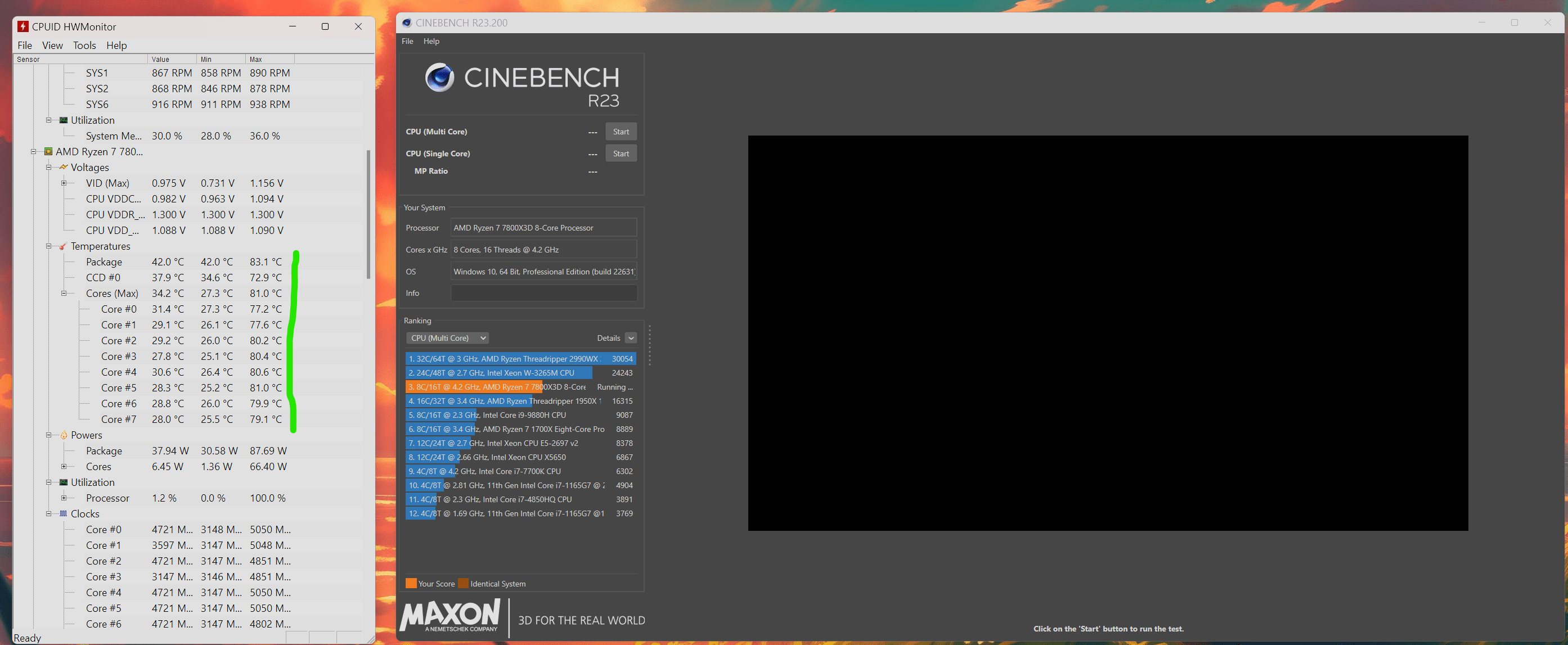Click the Temperatures thermometer icon
Screen dimensions: 1568x645
point(64,246)
